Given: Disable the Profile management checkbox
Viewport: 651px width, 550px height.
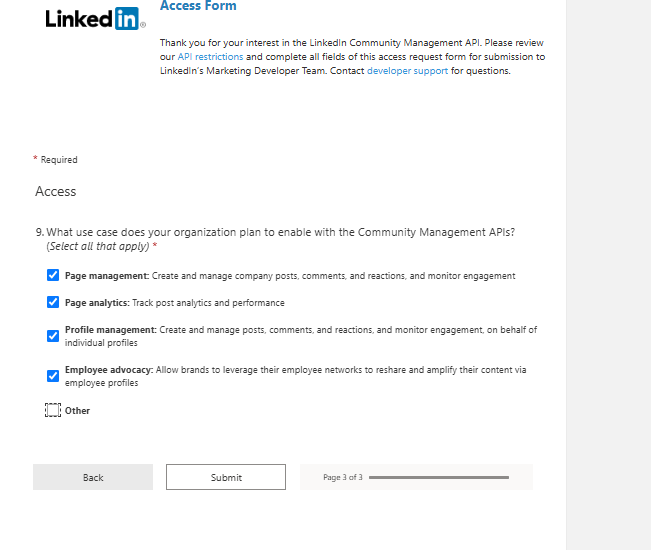Looking at the screenshot, I should (53, 336).
